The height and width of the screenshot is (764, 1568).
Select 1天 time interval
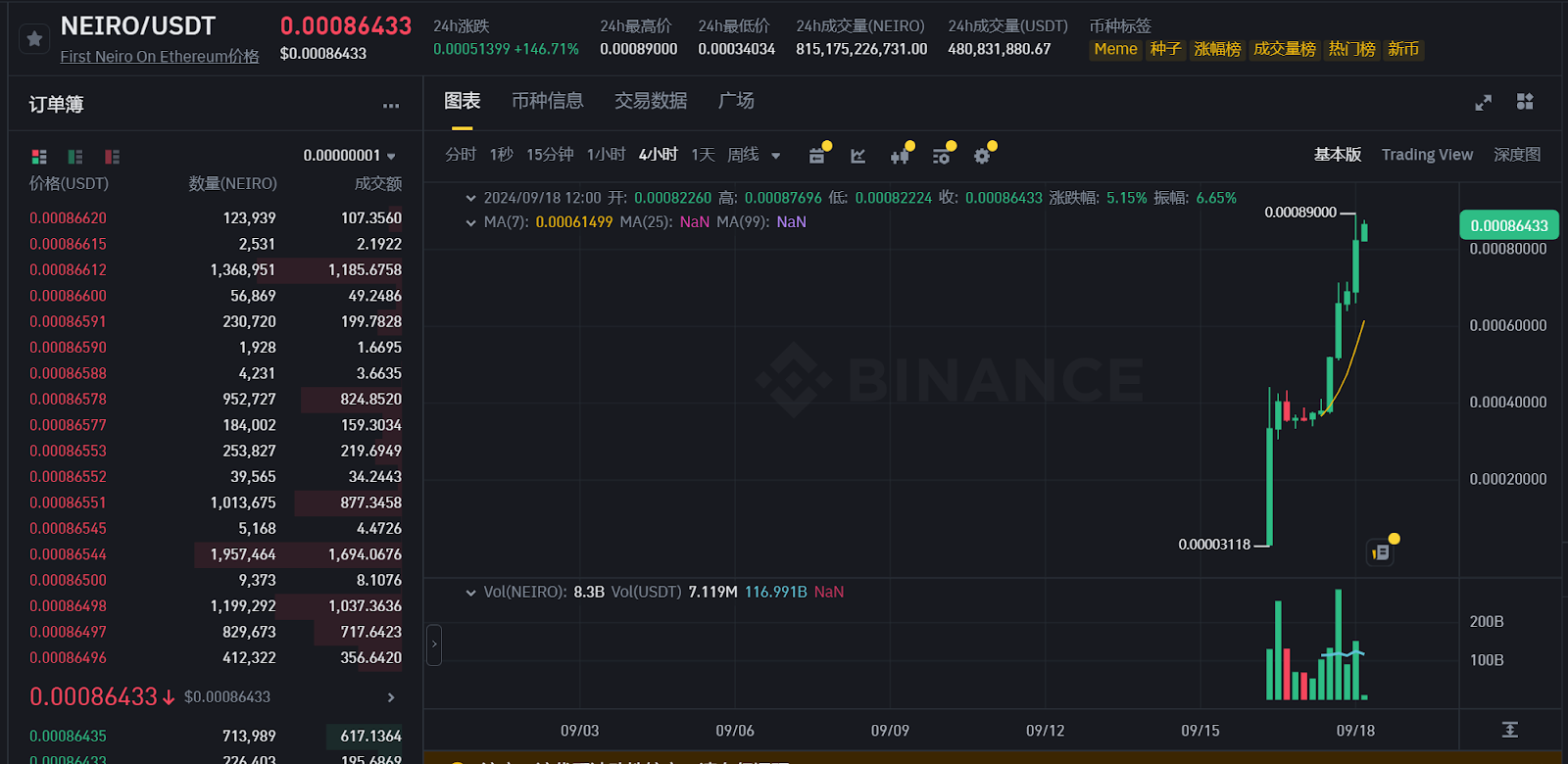click(x=703, y=155)
